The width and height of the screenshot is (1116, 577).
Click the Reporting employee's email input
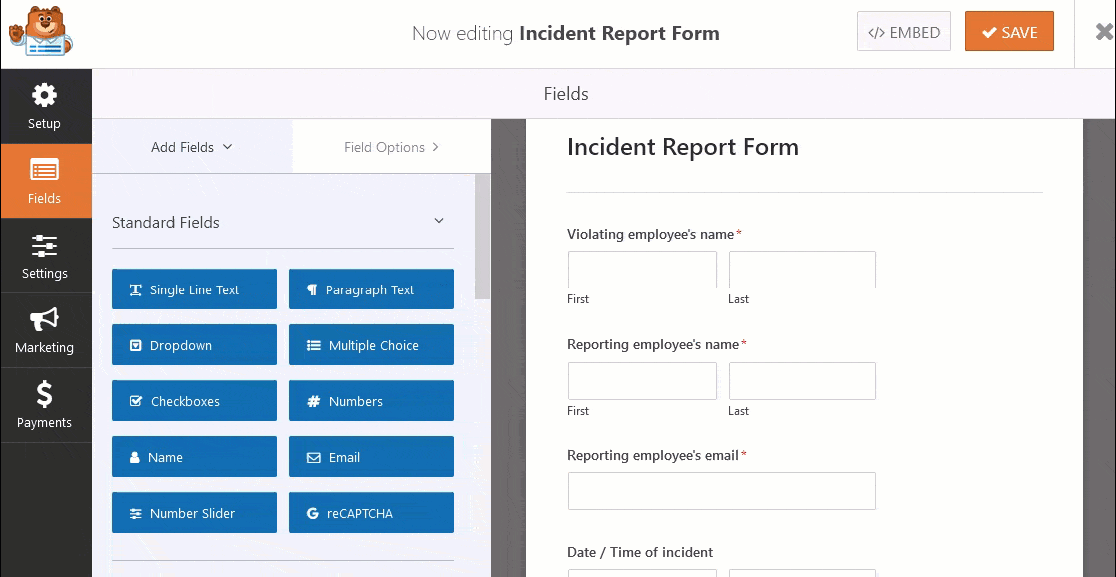(721, 491)
